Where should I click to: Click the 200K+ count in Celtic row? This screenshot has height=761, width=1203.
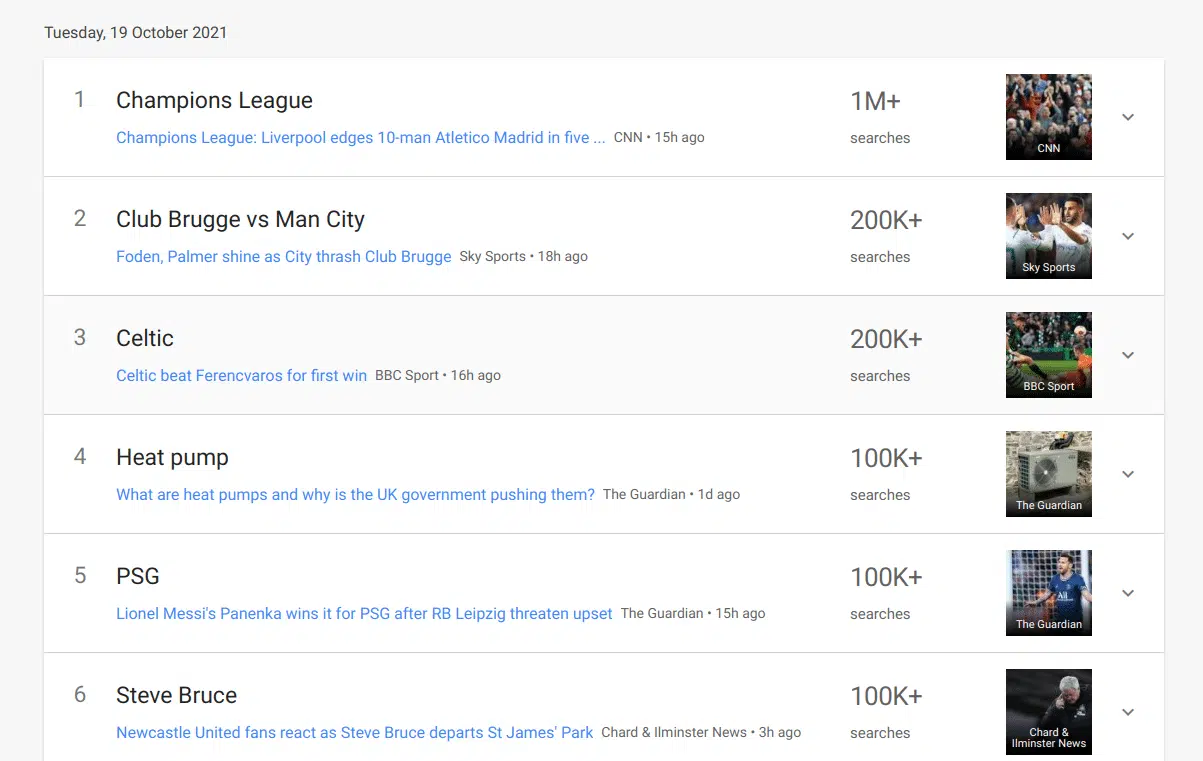[886, 339]
